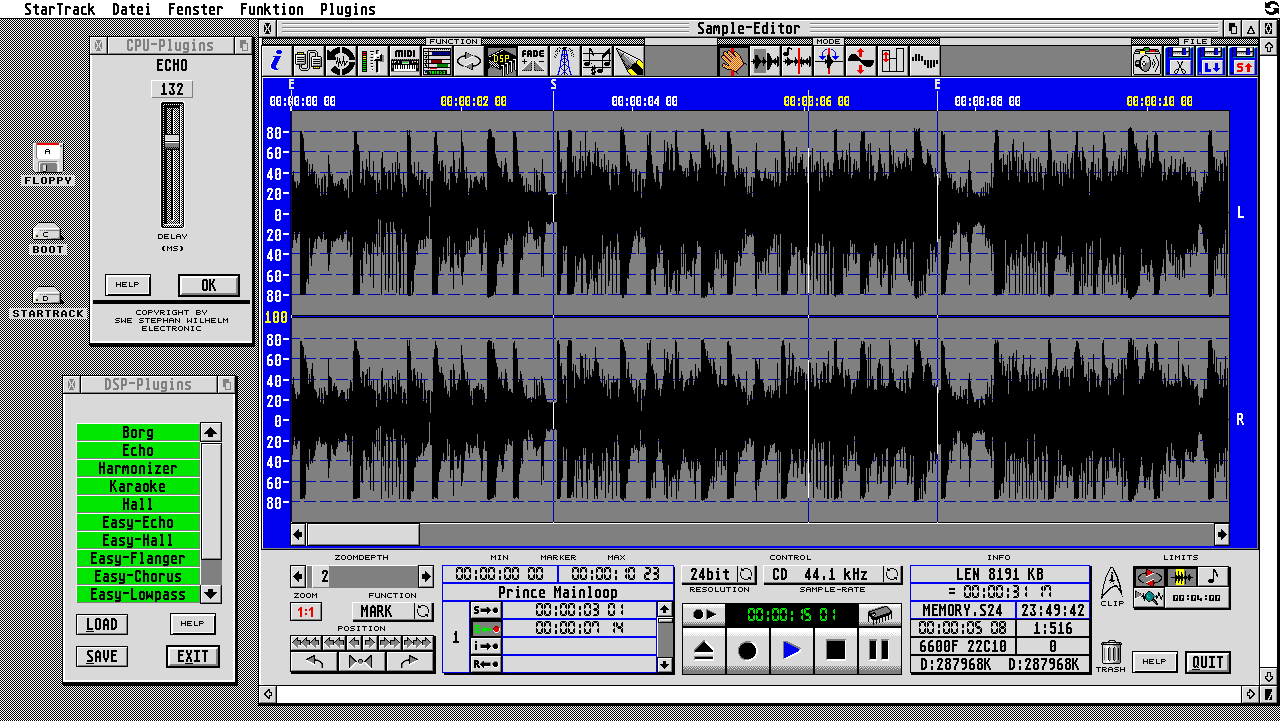This screenshot has width=1280, height=721.
Task: Increase zoomdepth with right arrow
Action: pos(426,577)
